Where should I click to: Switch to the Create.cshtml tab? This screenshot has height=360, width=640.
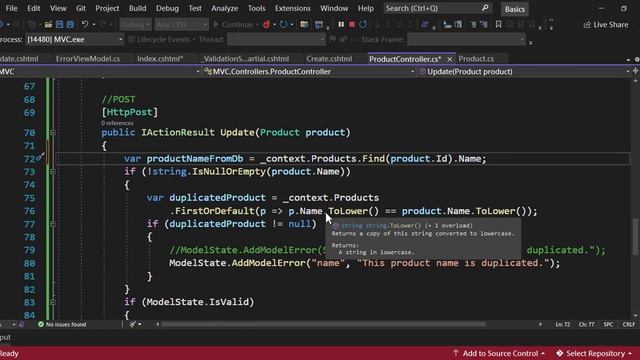coord(329,59)
